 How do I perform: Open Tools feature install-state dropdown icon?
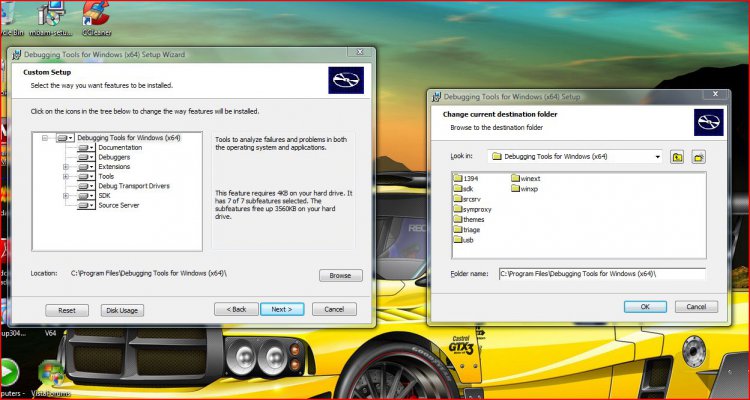86,177
